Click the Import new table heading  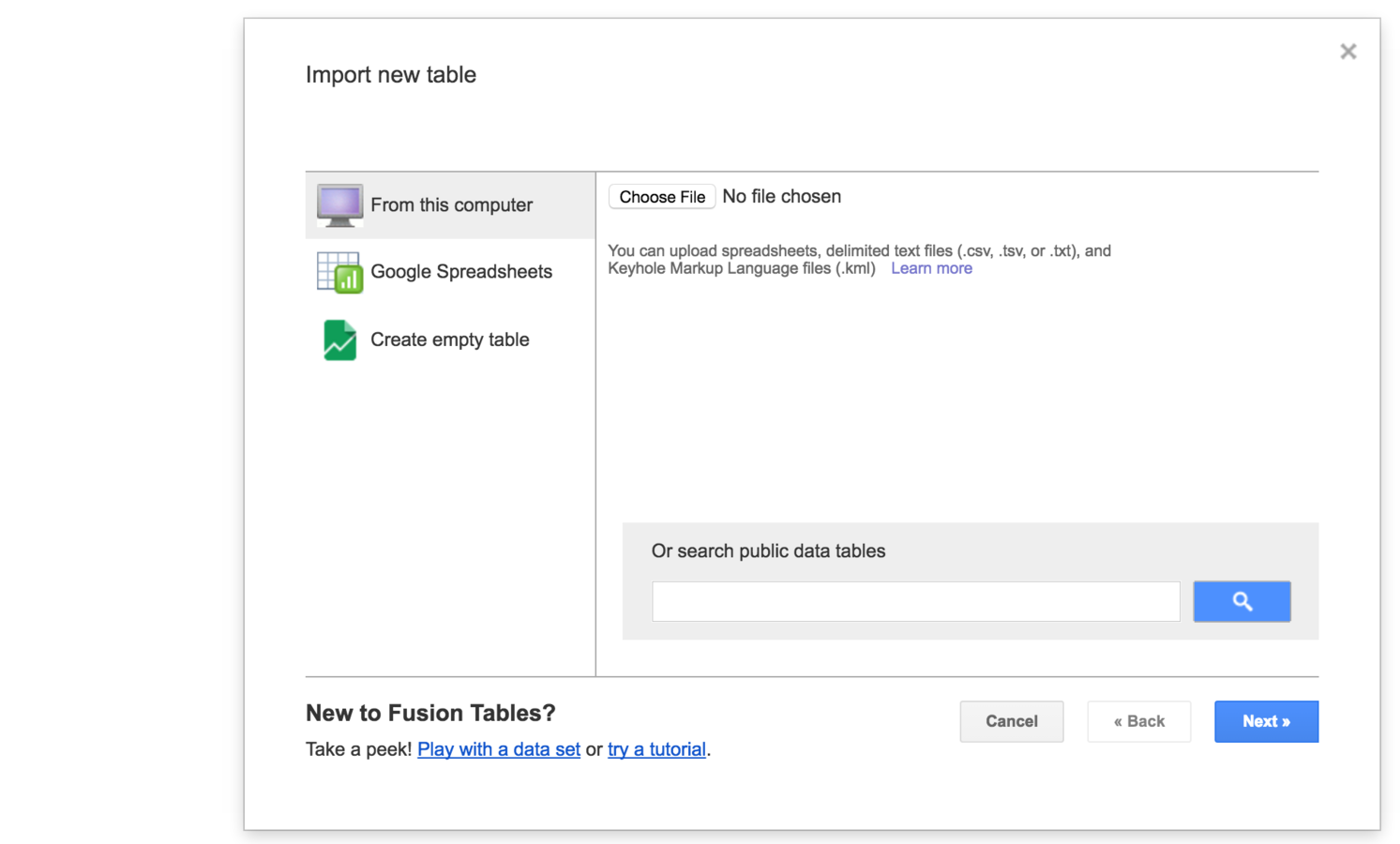tap(391, 75)
